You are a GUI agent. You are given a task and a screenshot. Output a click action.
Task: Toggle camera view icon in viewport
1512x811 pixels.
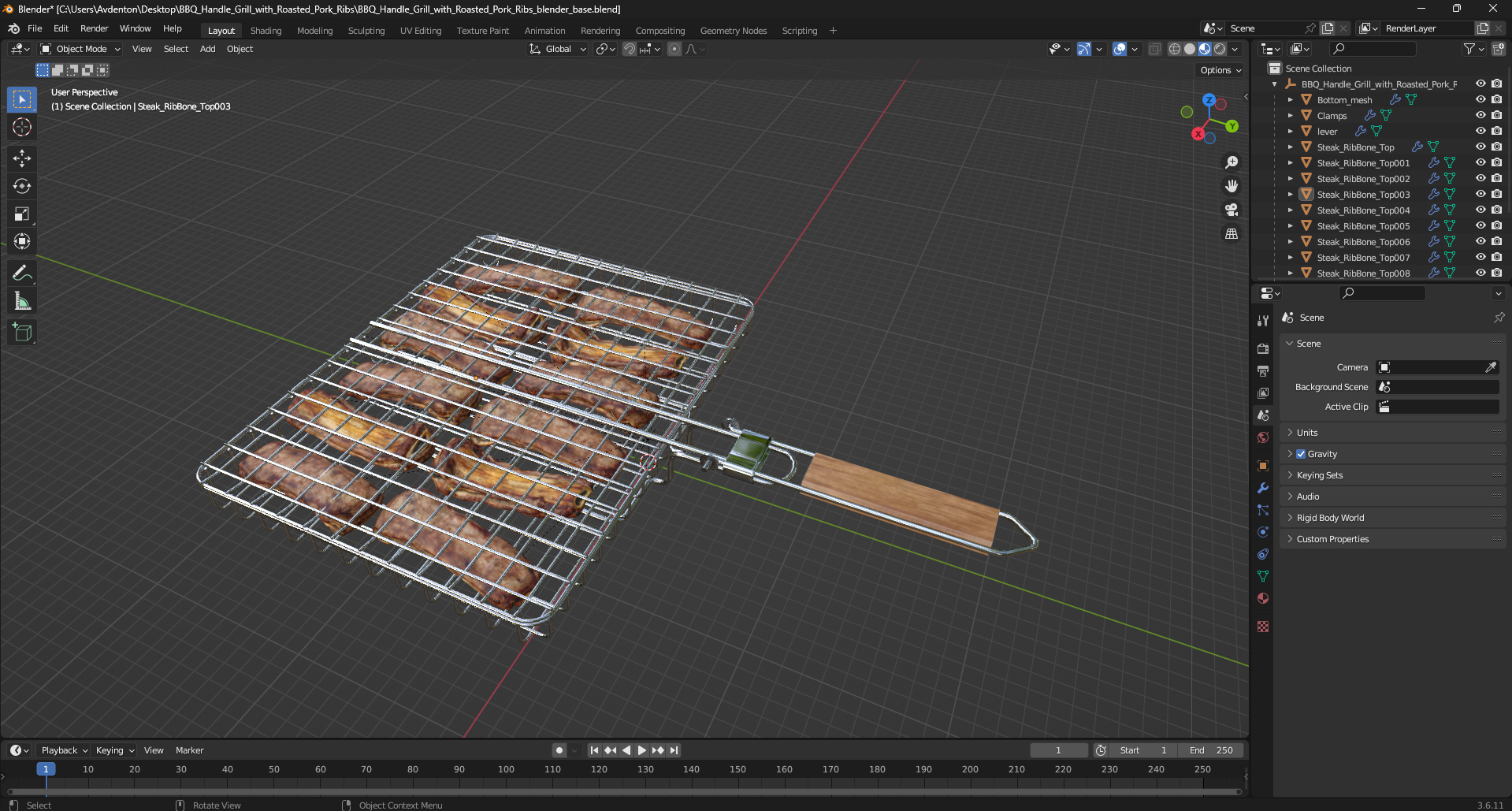tap(1232, 210)
